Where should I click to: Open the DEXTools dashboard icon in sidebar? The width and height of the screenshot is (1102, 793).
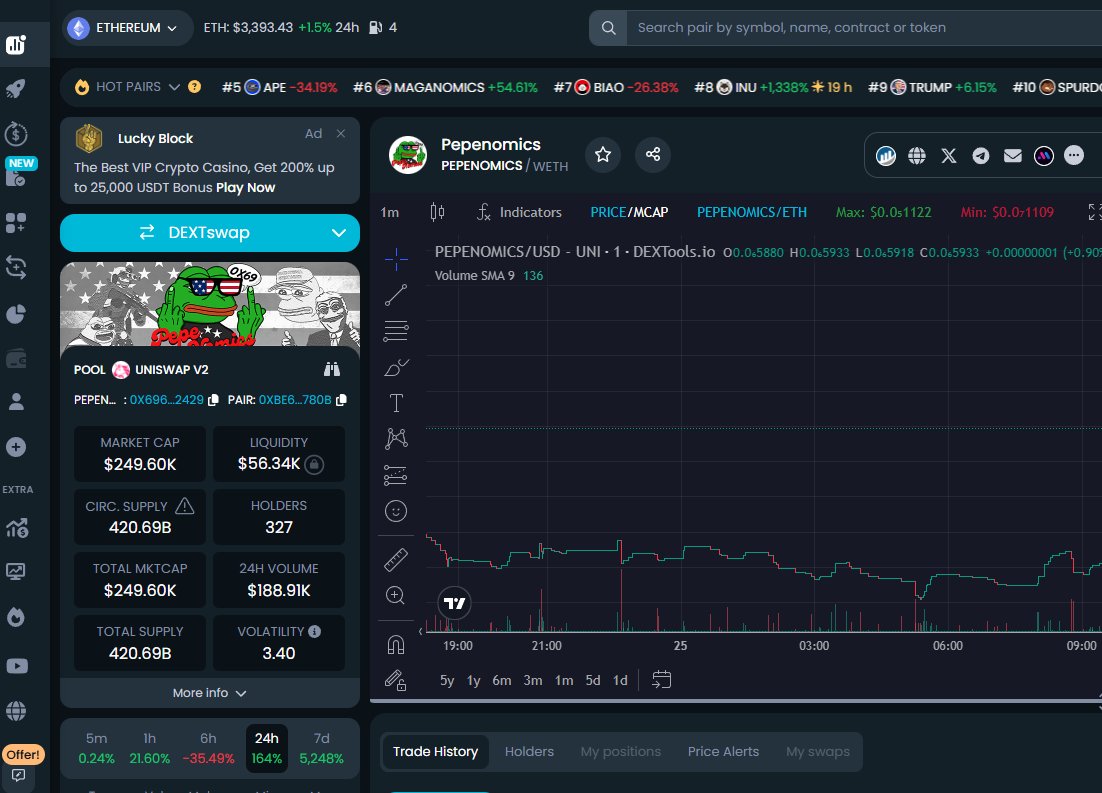pyautogui.click(x=16, y=44)
